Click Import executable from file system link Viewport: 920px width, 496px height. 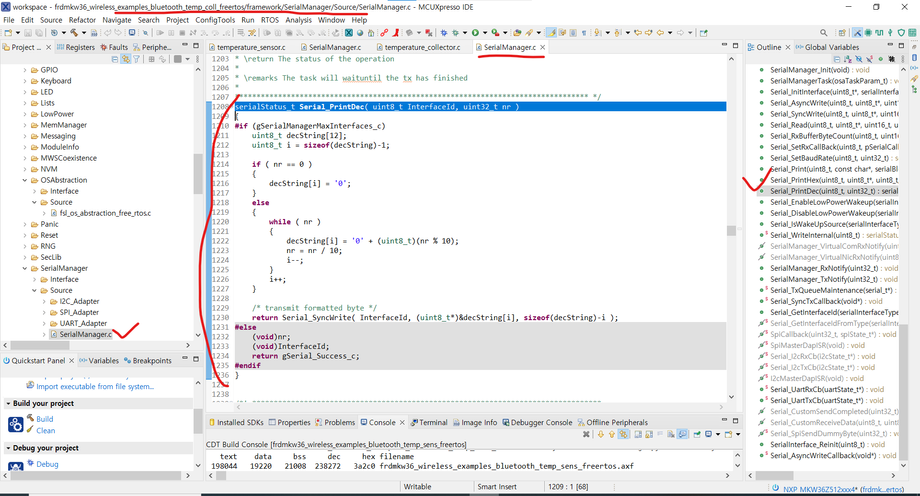(95, 386)
